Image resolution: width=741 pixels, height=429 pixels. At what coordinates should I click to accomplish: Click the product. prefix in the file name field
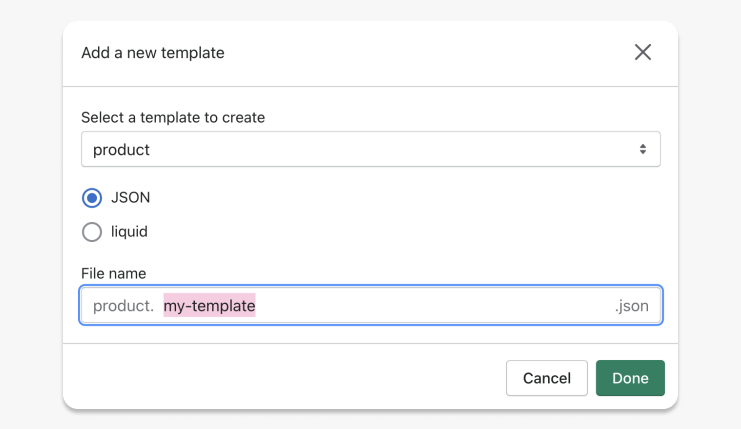pos(123,306)
